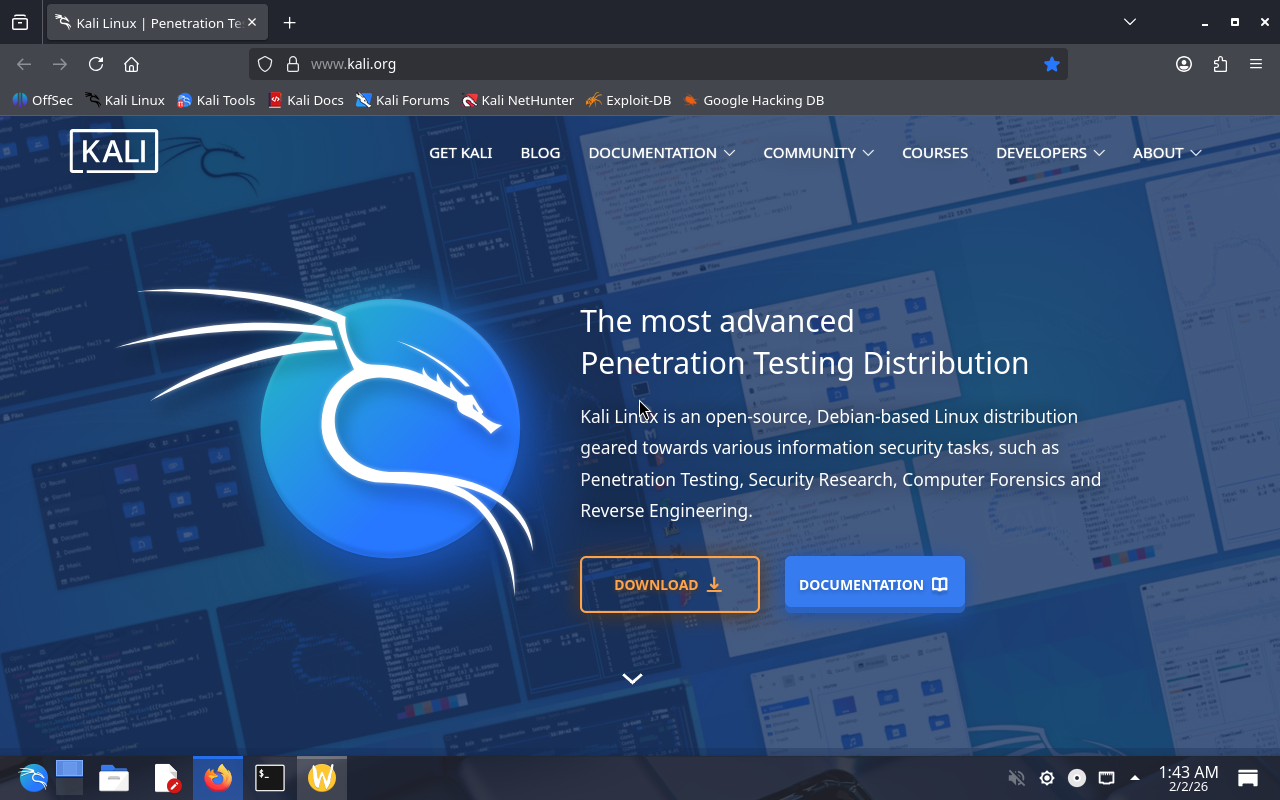This screenshot has width=1280, height=800.
Task: Go to the browser home page icon
Action: (131, 64)
